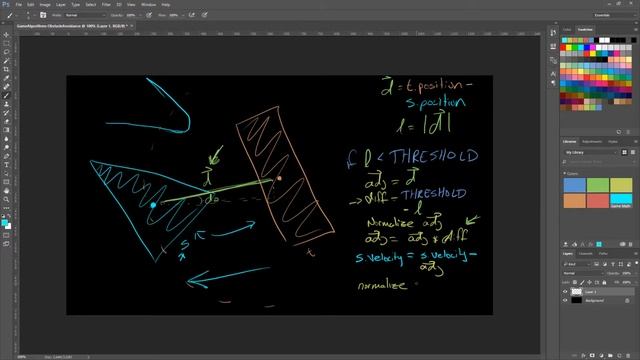
Task: Toggle pressure for size button
Action: 204,15
